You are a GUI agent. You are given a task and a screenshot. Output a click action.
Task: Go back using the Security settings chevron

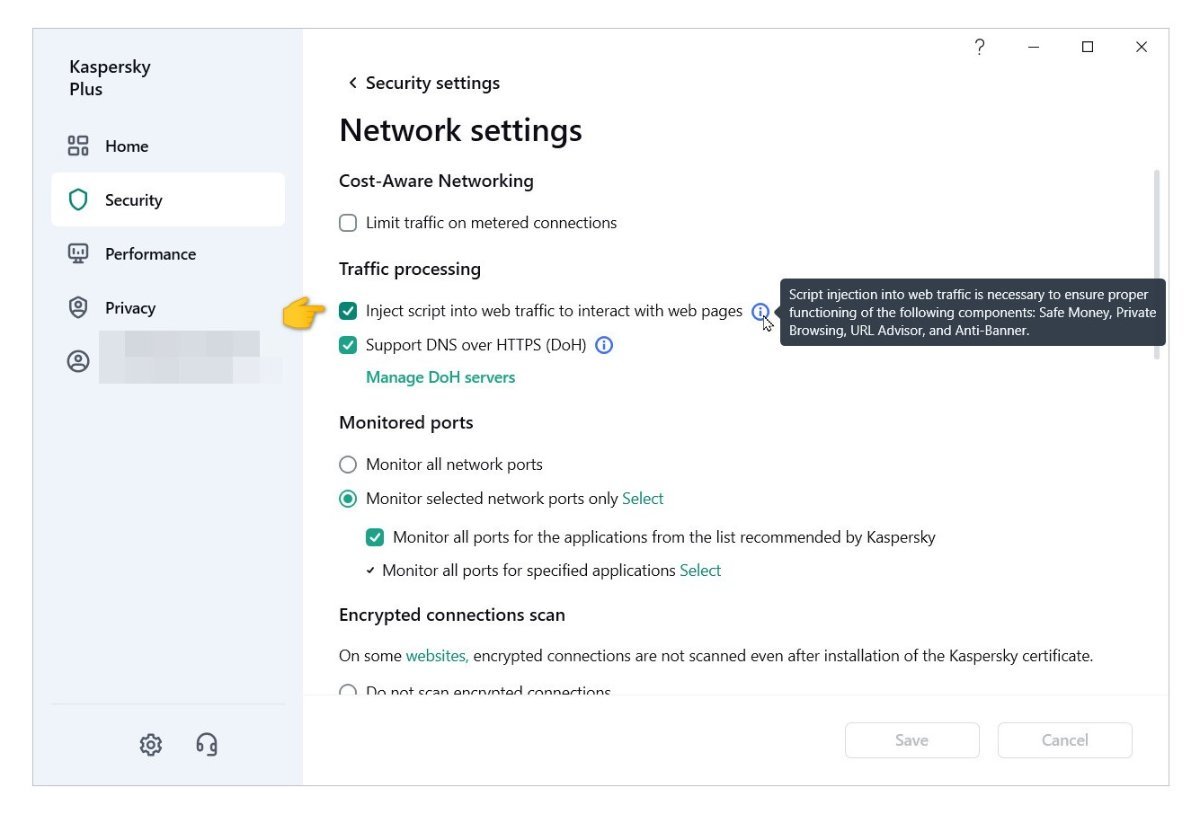coord(352,83)
